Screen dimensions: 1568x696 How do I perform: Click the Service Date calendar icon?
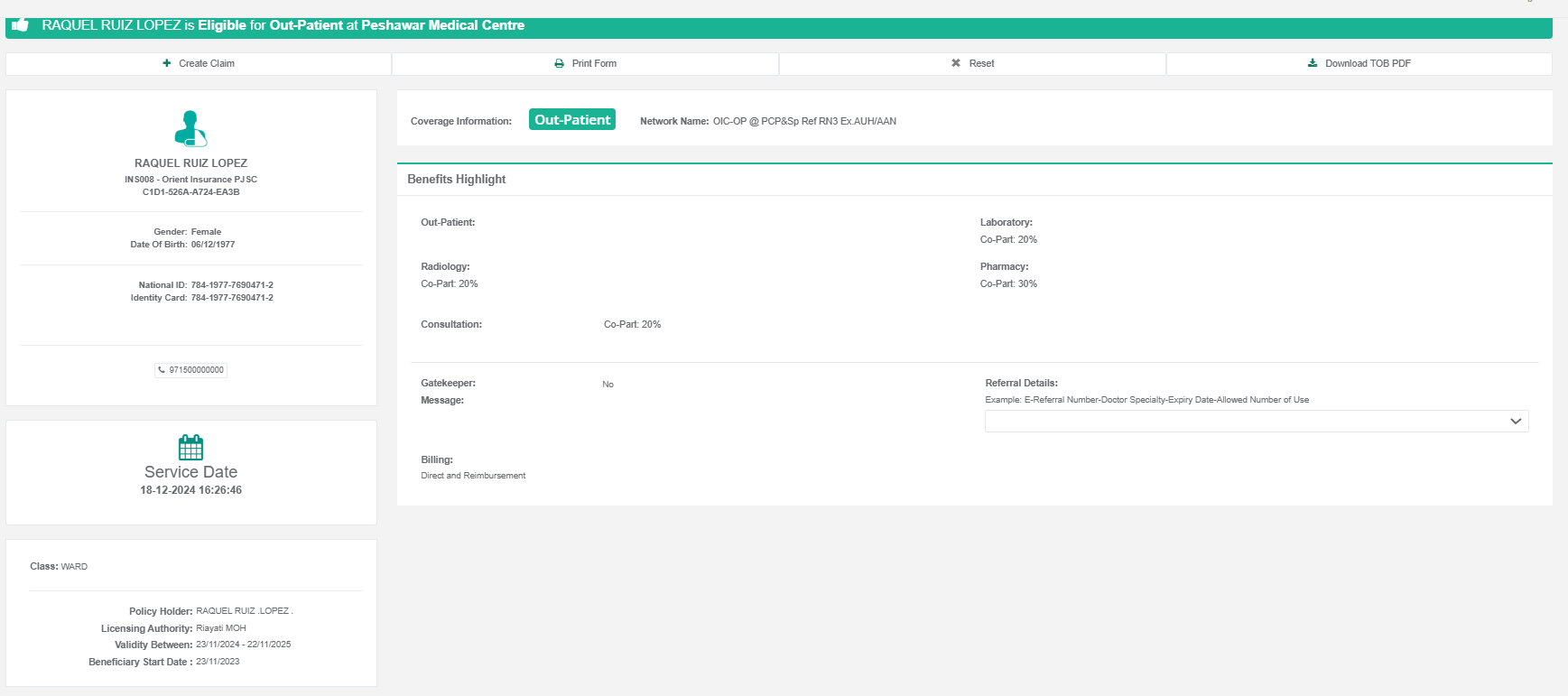(190, 447)
